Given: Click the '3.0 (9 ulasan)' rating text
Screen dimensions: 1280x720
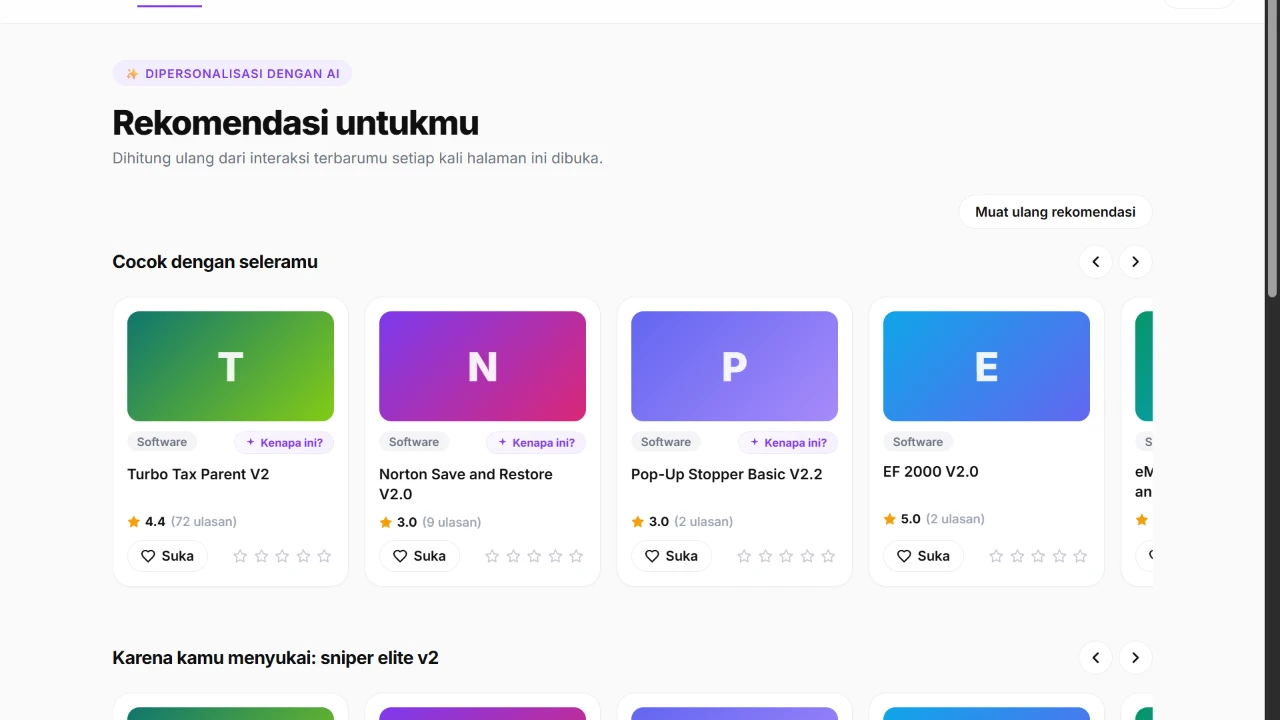Looking at the screenshot, I should click(x=430, y=522).
